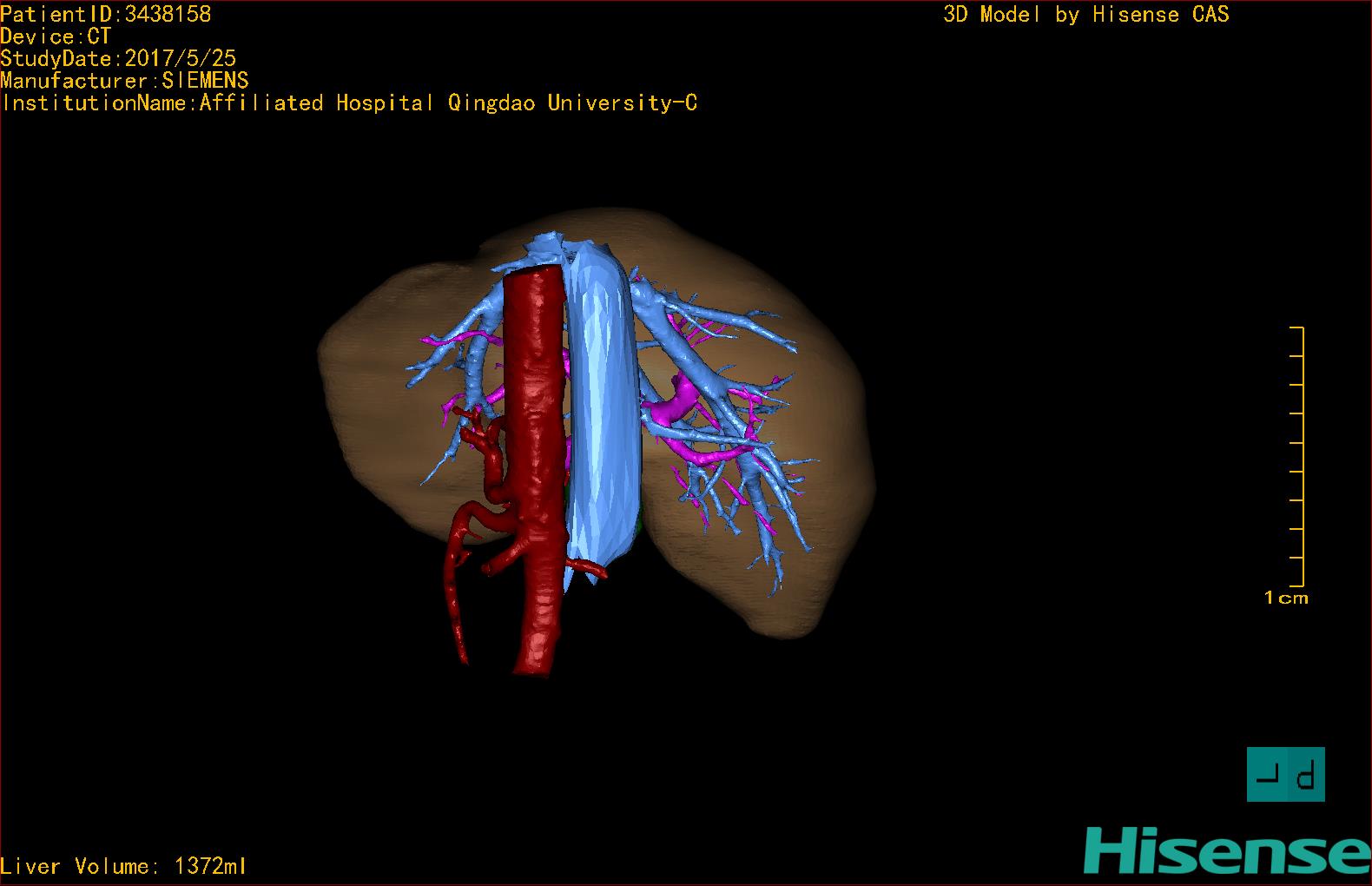Click the "3D Model by Hisense CAS" caption

[1085, 15]
